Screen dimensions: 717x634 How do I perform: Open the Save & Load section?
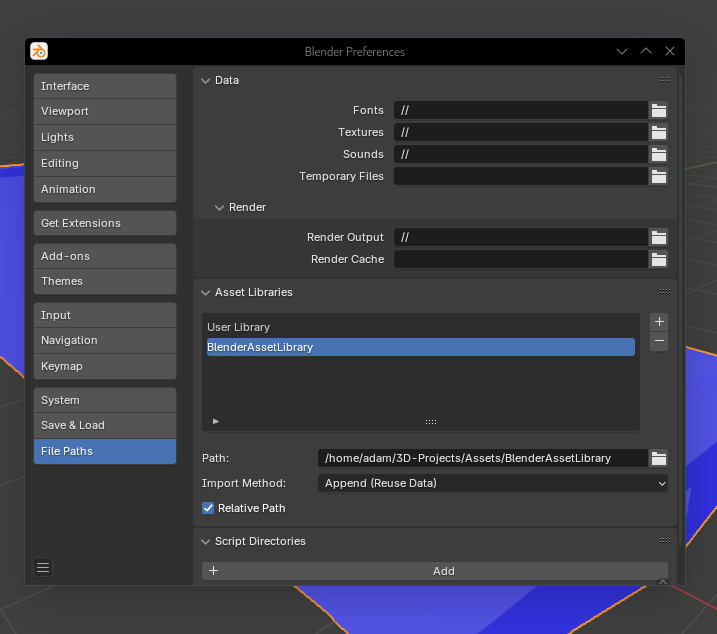[x=105, y=425]
